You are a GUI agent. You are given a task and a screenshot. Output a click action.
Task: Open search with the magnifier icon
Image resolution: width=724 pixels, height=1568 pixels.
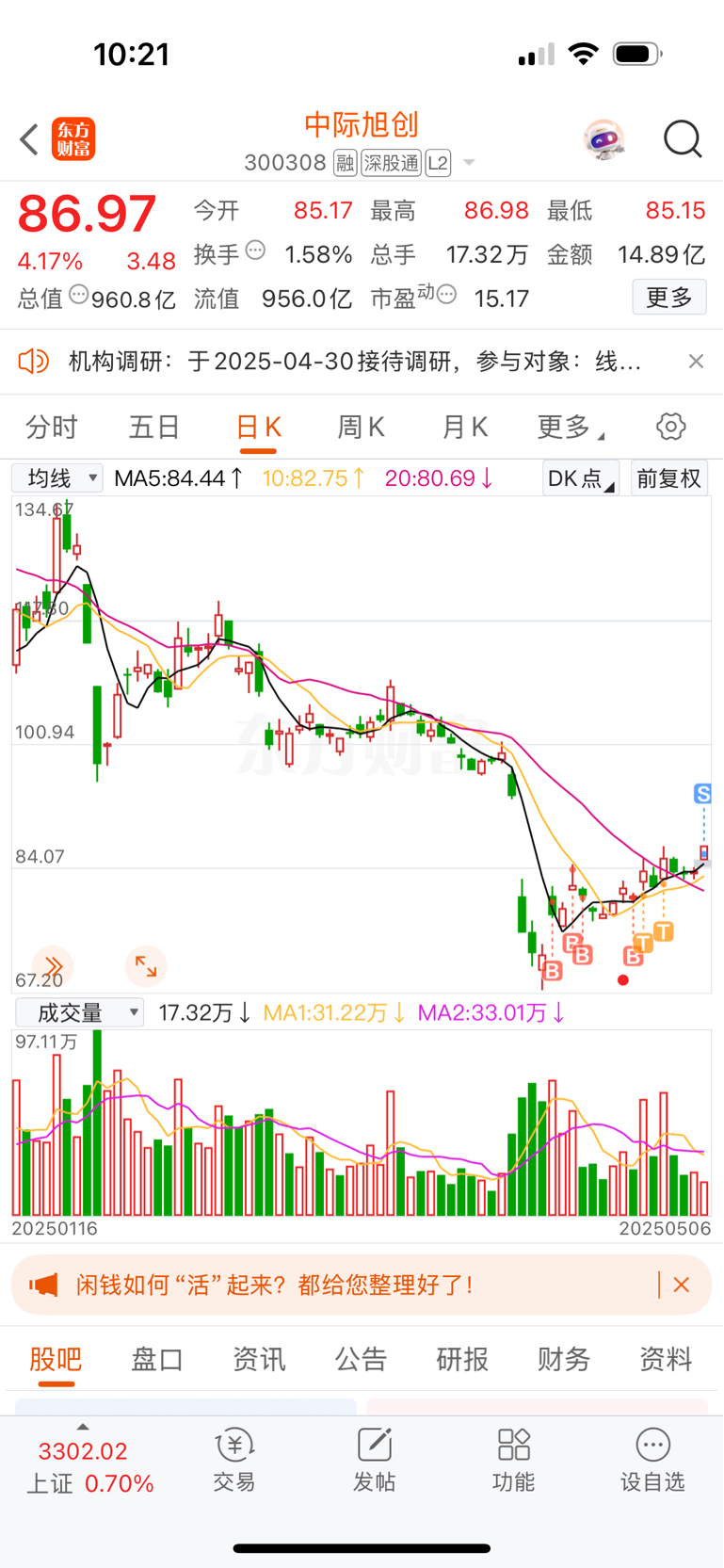683,139
